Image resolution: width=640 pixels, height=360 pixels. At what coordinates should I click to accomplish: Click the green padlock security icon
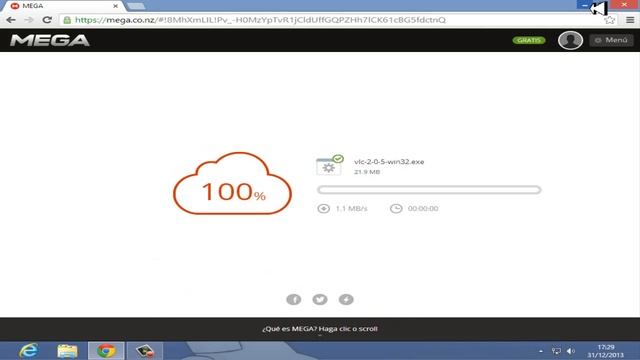coord(67,20)
